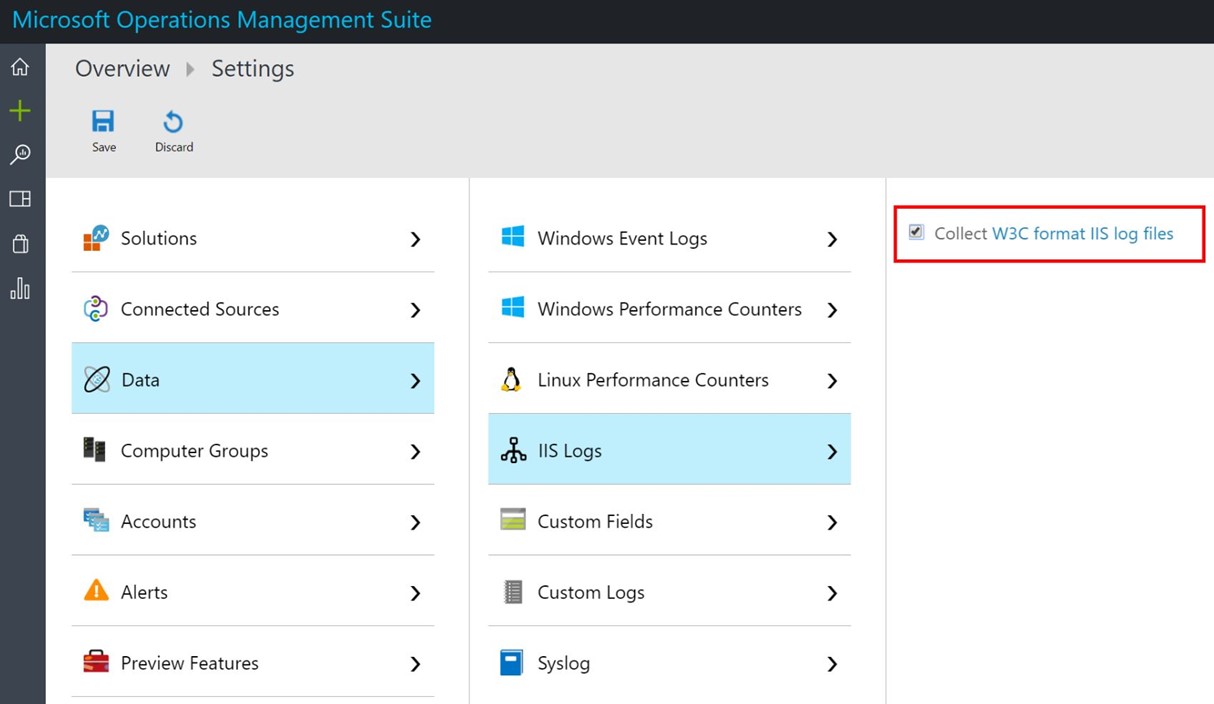Click the Save disk icon
This screenshot has height=704, width=1214.
tap(103, 122)
